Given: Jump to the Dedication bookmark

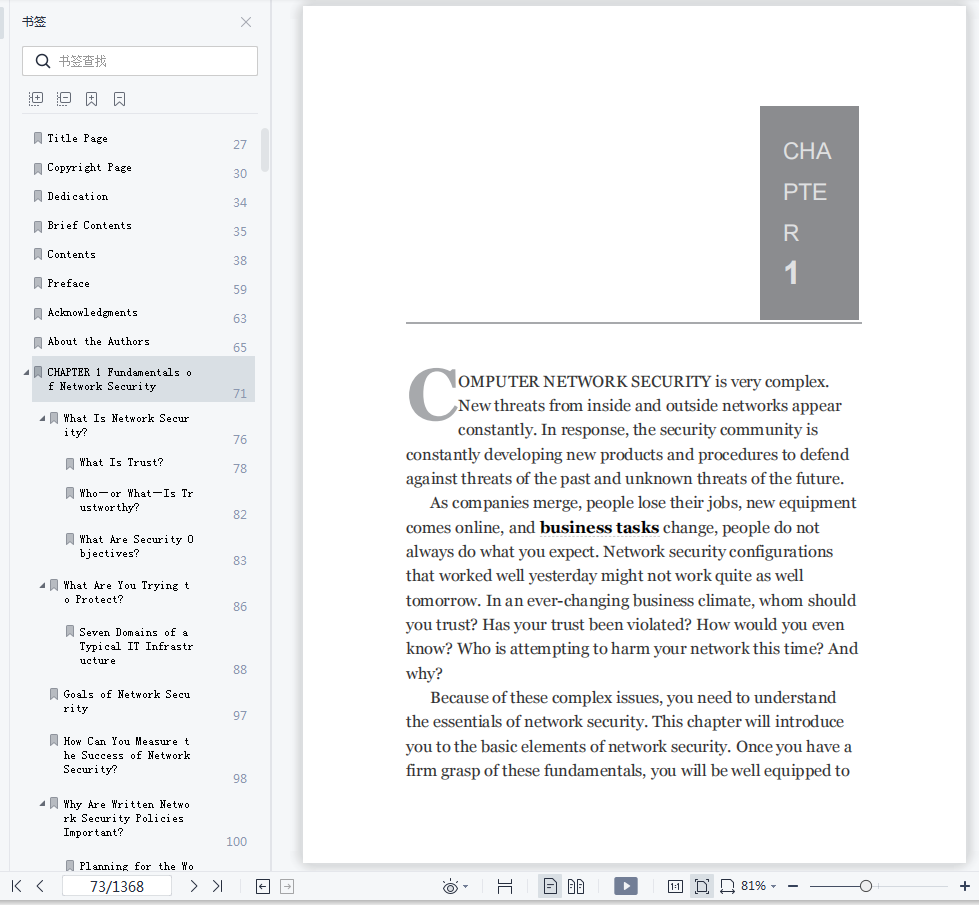Looking at the screenshot, I should click(x=77, y=196).
